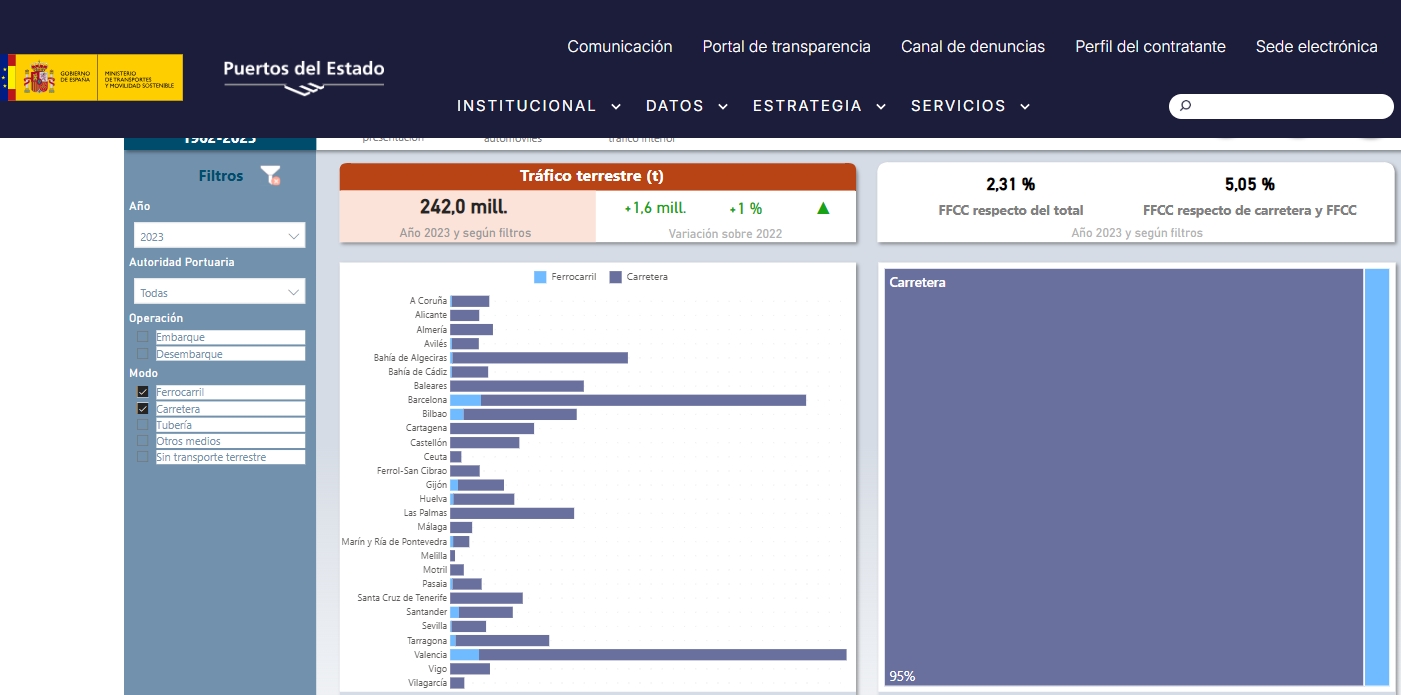
Task: Tick the Desembarque operation checkbox
Action: click(x=143, y=354)
